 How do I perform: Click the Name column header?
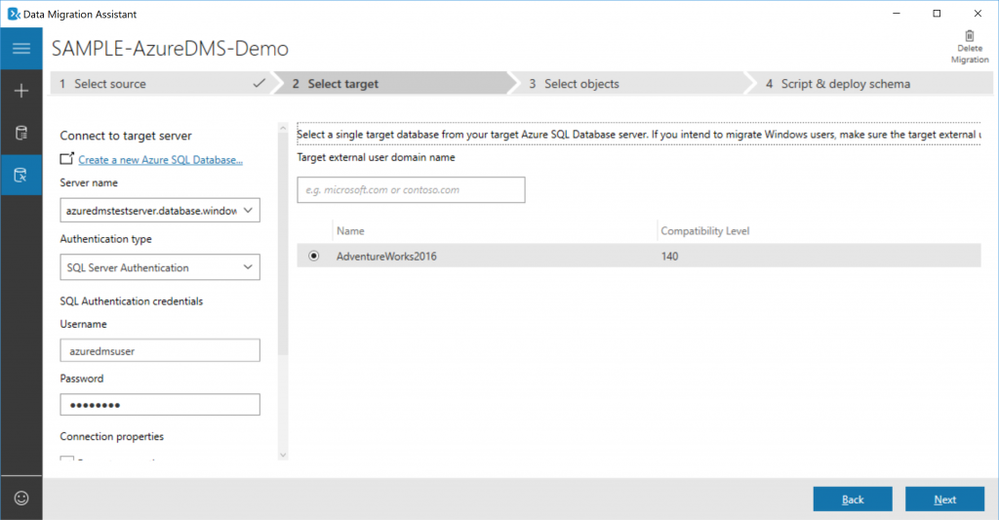350,231
